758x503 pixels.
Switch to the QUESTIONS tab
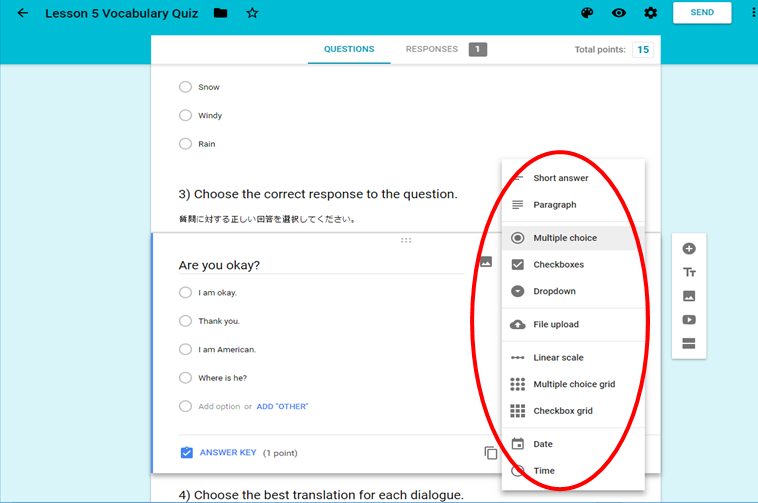click(349, 49)
